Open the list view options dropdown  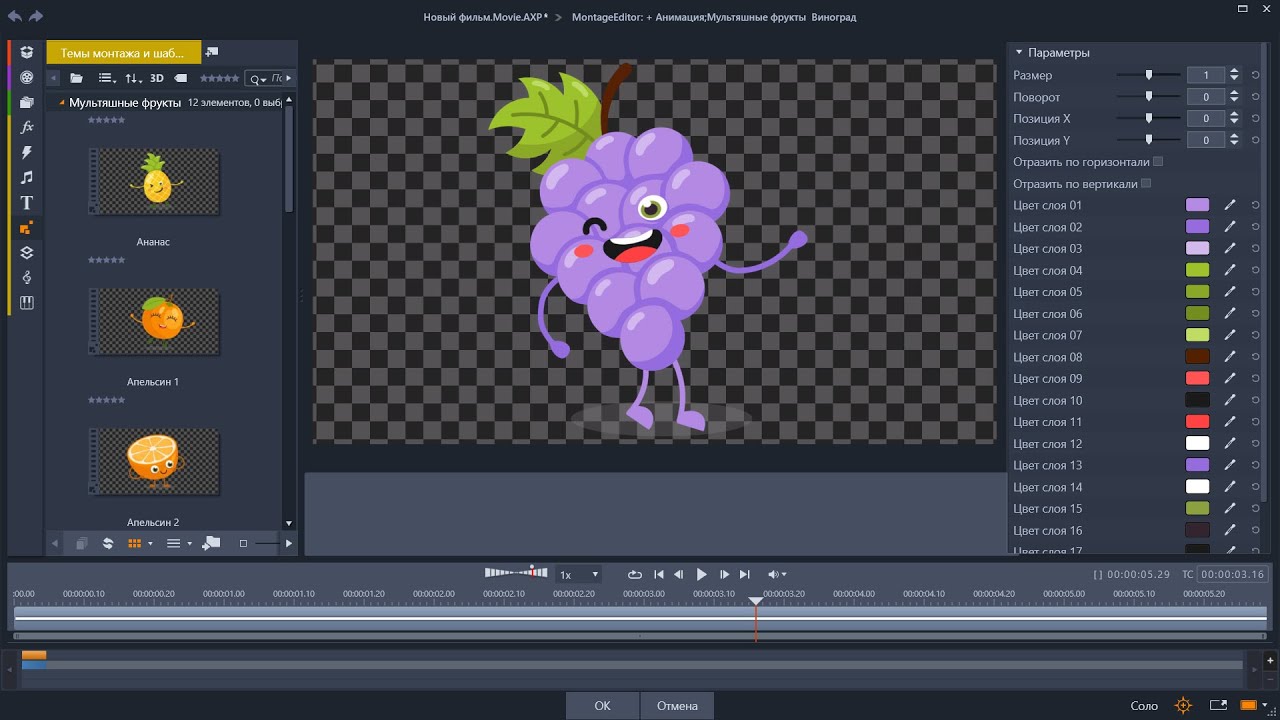107,78
